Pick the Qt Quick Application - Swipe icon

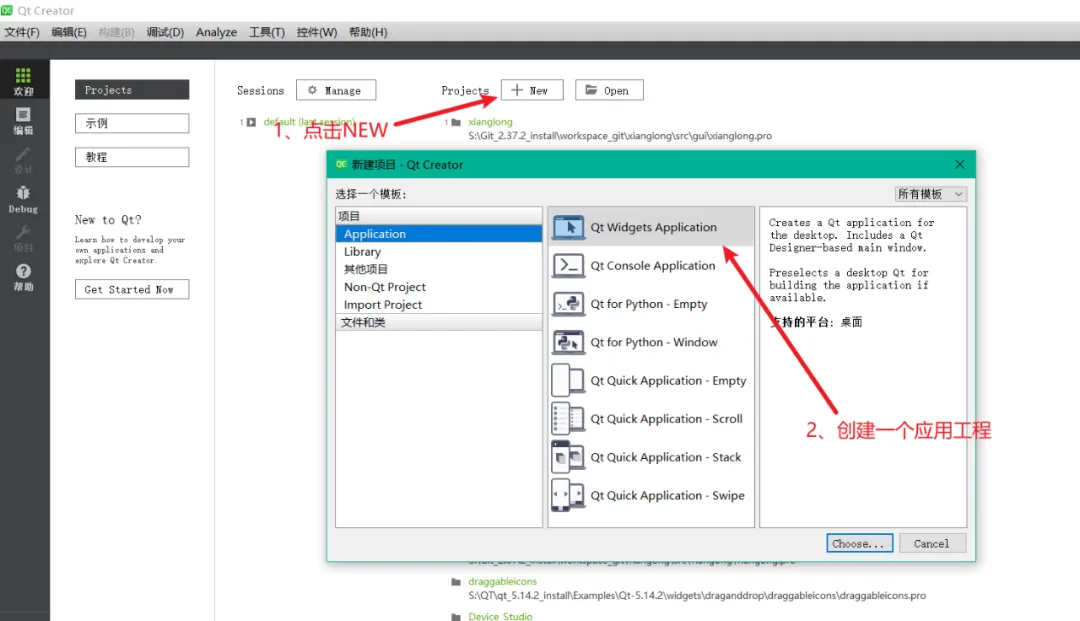point(568,496)
